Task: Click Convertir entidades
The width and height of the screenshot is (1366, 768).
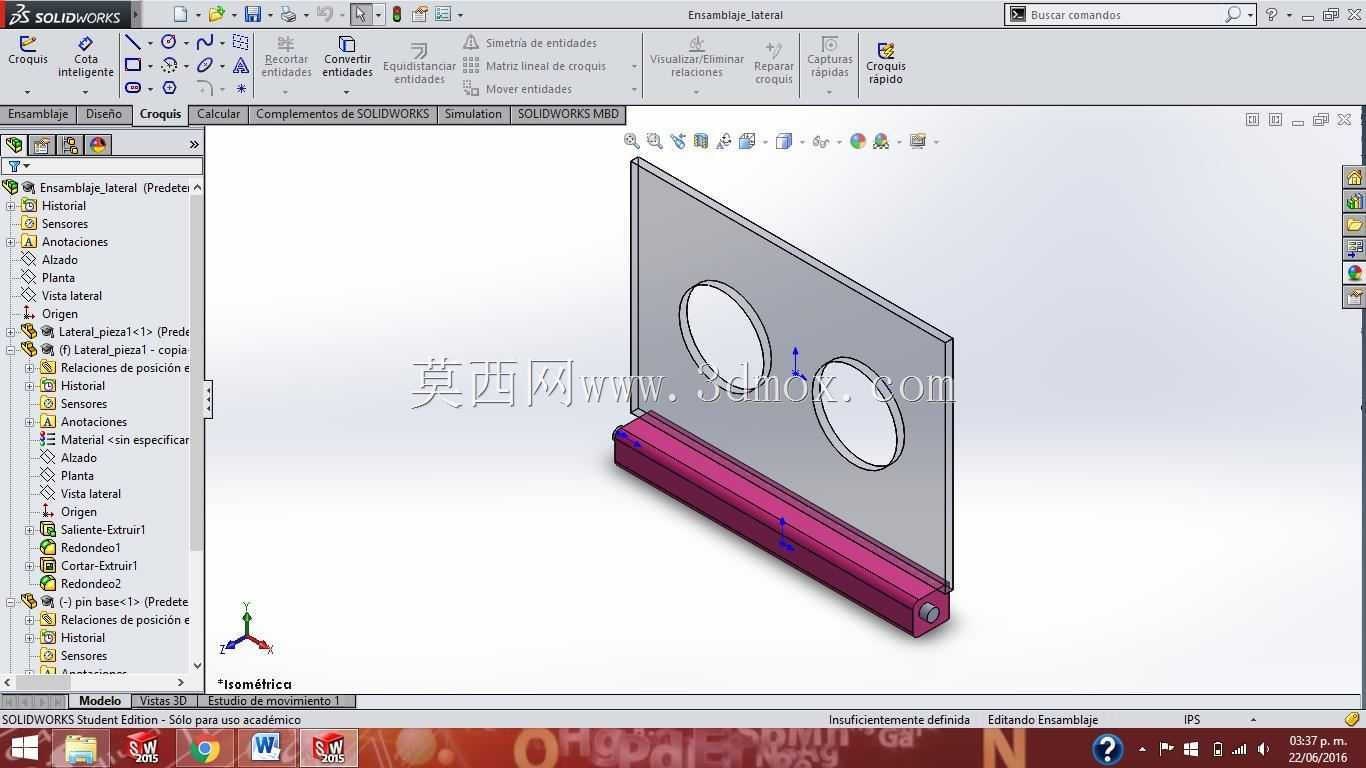Action: [x=347, y=57]
